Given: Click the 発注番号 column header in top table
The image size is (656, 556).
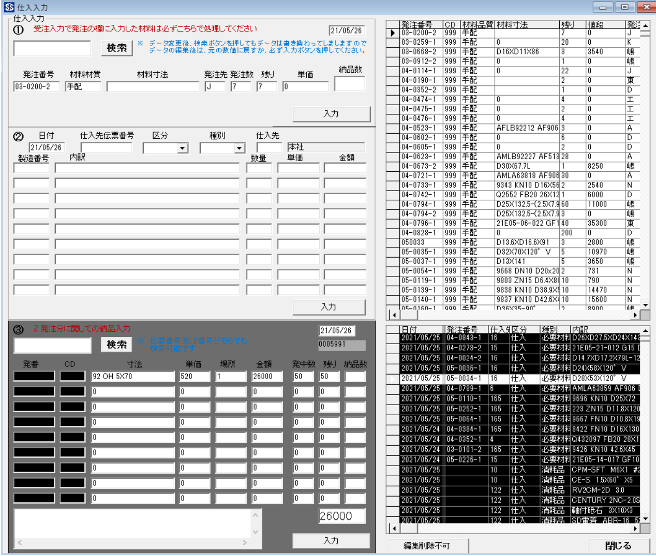Looking at the screenshot, I should click(419, 21).
